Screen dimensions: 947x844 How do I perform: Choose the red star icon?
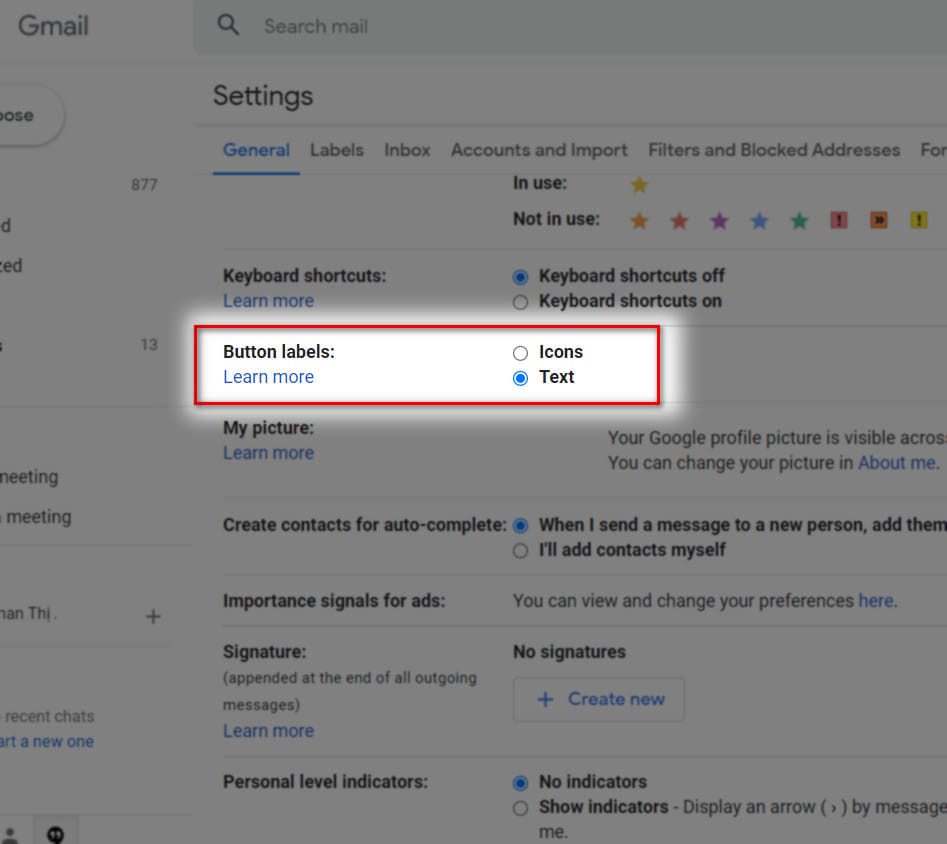pyautogui.click(x=679, y=221)
